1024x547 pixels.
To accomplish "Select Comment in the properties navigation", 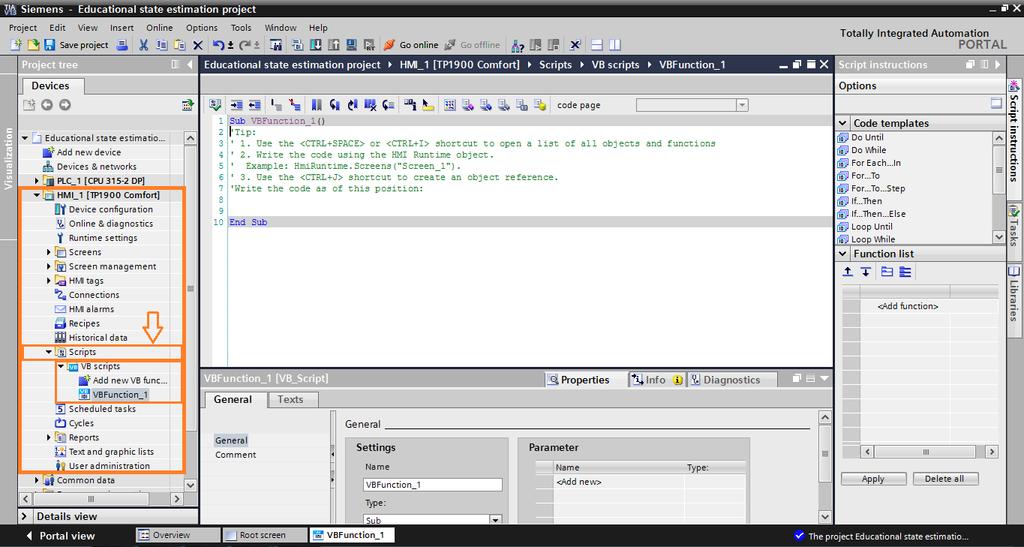I will [235, 455].
